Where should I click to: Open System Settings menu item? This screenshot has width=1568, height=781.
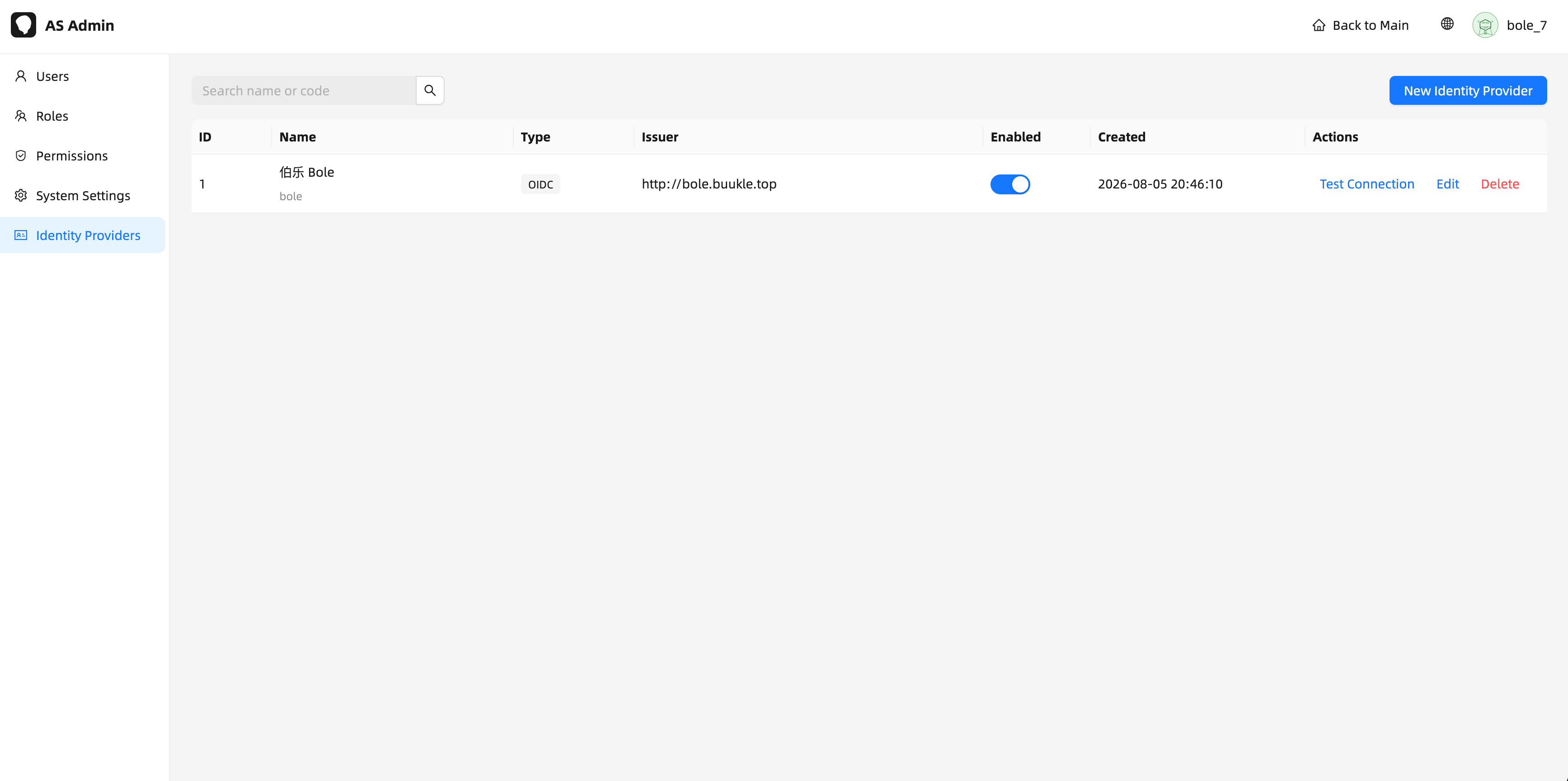(83, 195)
